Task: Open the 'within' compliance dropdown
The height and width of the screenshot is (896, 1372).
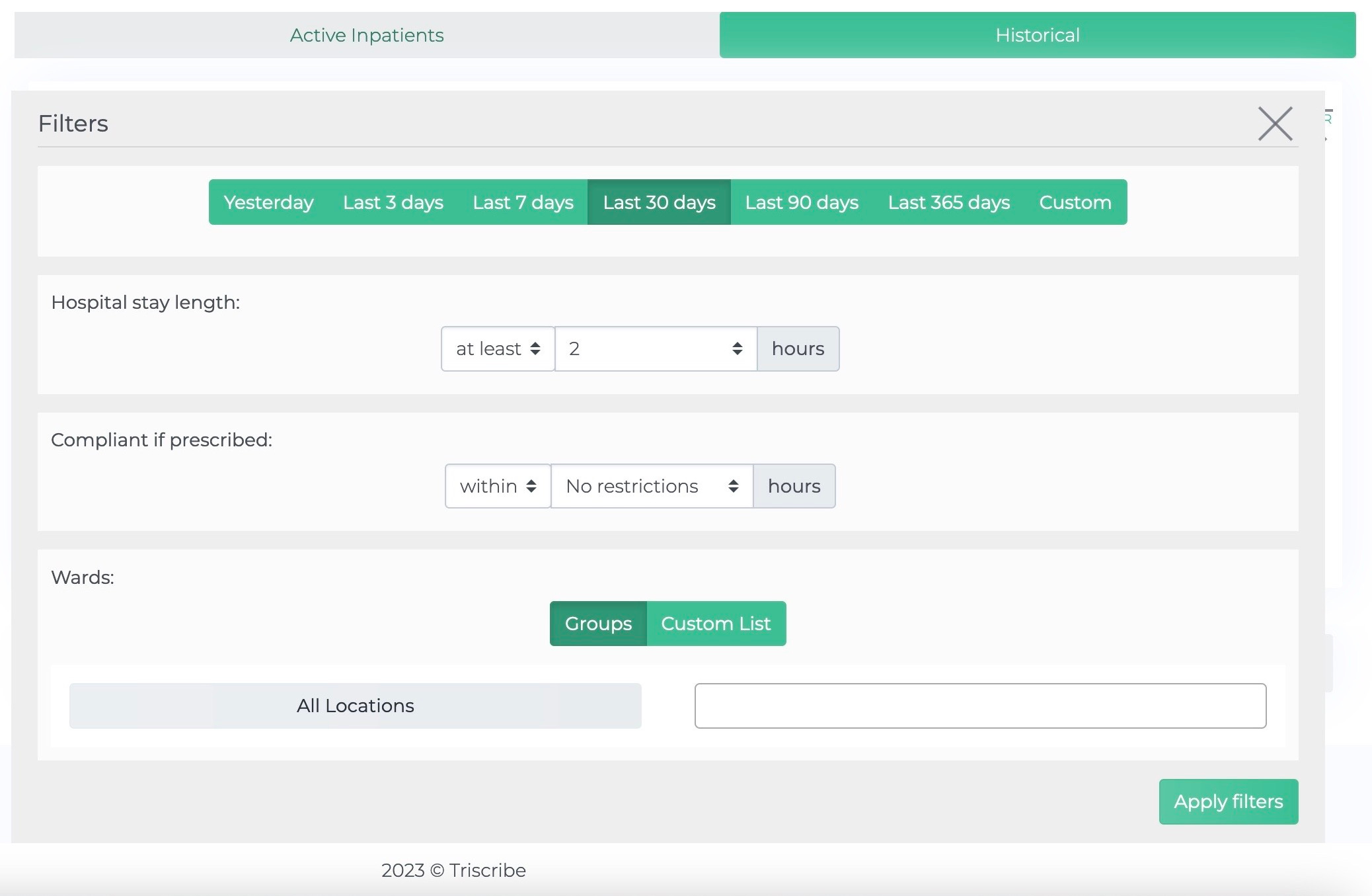Action: [x=498, y=486]
